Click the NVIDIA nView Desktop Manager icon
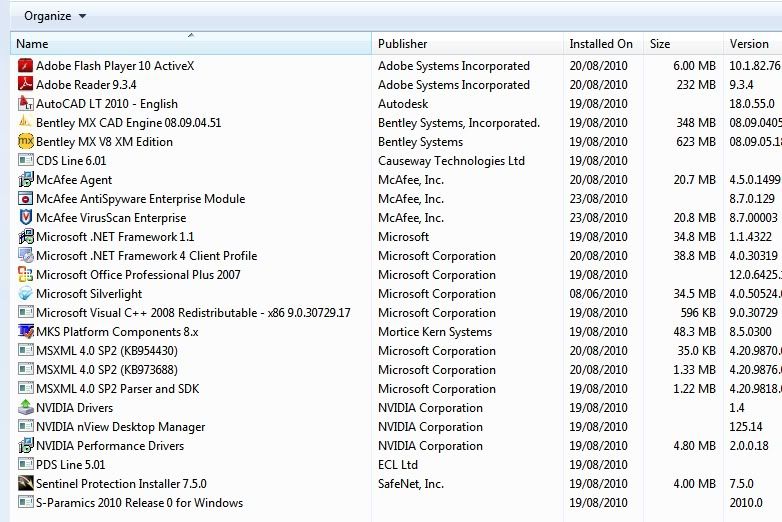 click(25, 426)
